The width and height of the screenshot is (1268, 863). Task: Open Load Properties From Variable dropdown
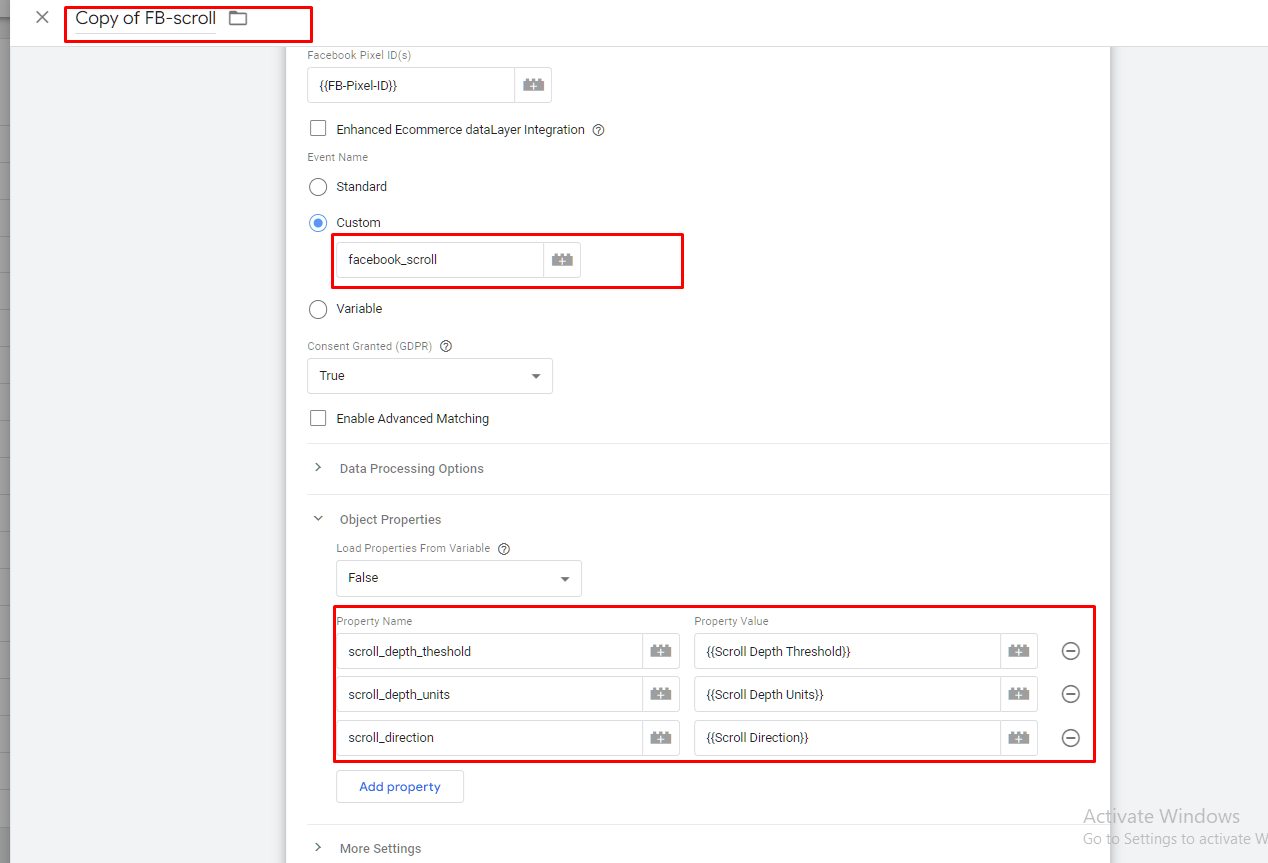click(458, 578)
